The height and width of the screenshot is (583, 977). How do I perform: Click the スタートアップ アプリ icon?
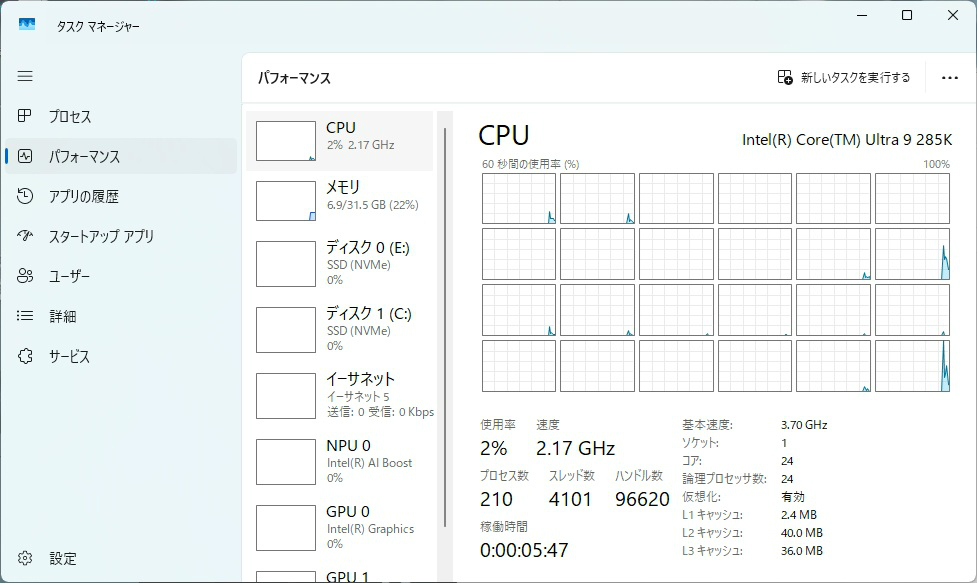[x=26, y=236]
